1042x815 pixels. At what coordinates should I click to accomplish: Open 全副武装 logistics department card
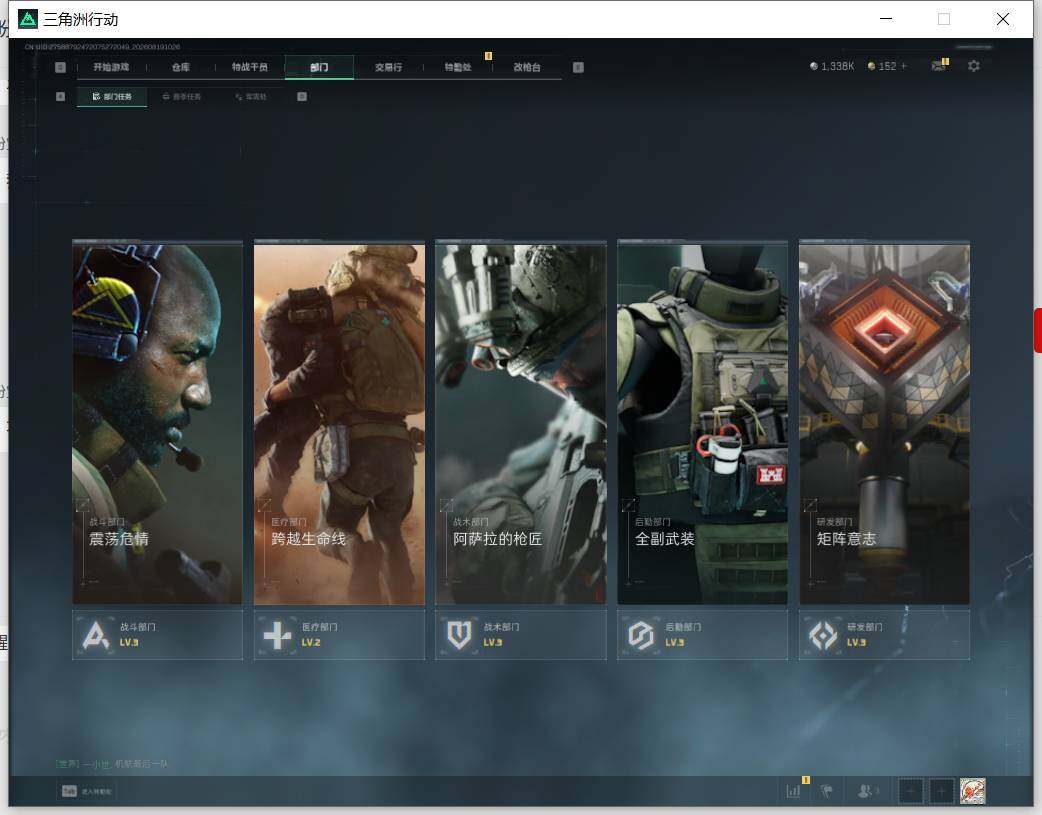click(x=702, y=423)
